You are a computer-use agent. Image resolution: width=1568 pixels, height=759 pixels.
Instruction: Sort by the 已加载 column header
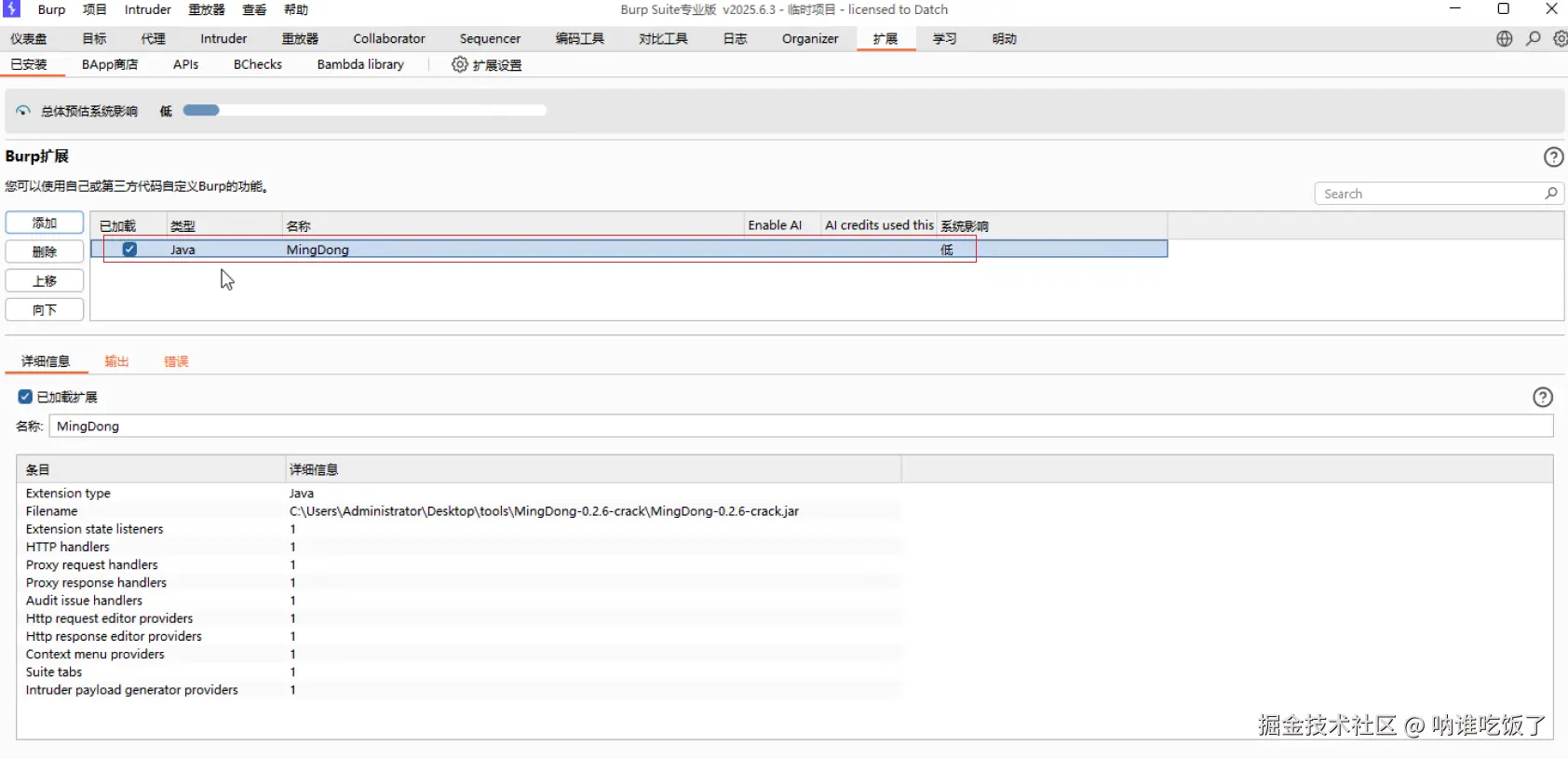[x=129, y=225]
